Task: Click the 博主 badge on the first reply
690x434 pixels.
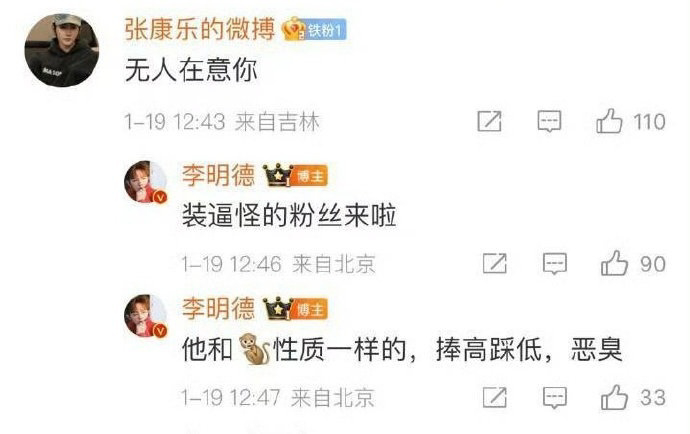Action: coord(310,176)
